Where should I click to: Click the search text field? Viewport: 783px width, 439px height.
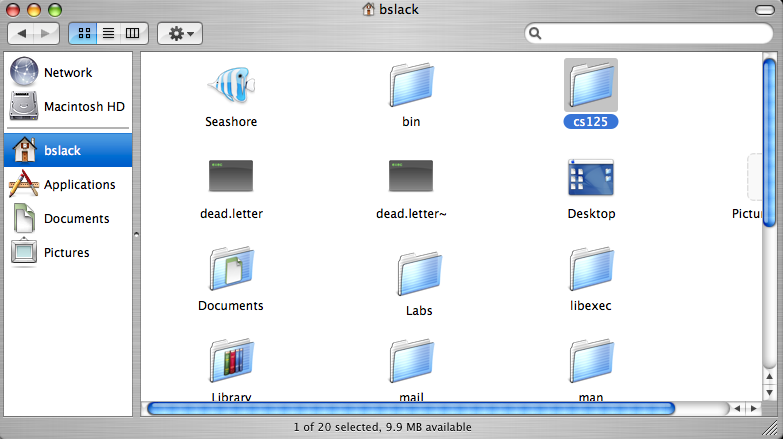pyautogui.click(x=650, y=34)
